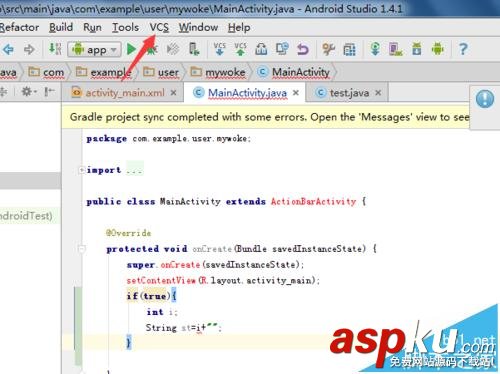Screen dimensions: 500x374
Task: Open the Refactor menu
Action: [x=19, y=27]
